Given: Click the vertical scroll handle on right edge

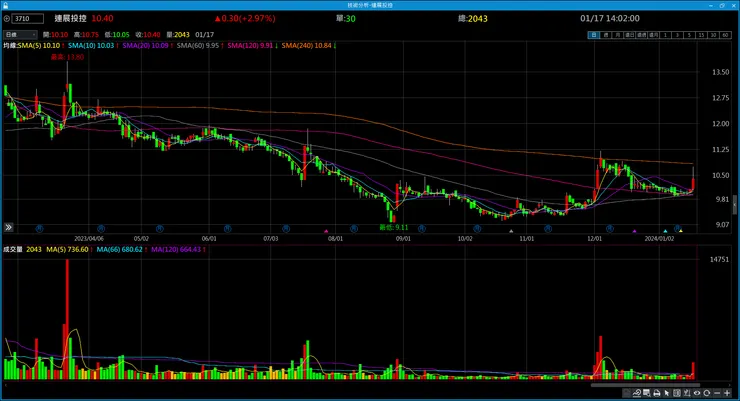Looking at the screenshot, I should tap(734, 205).
